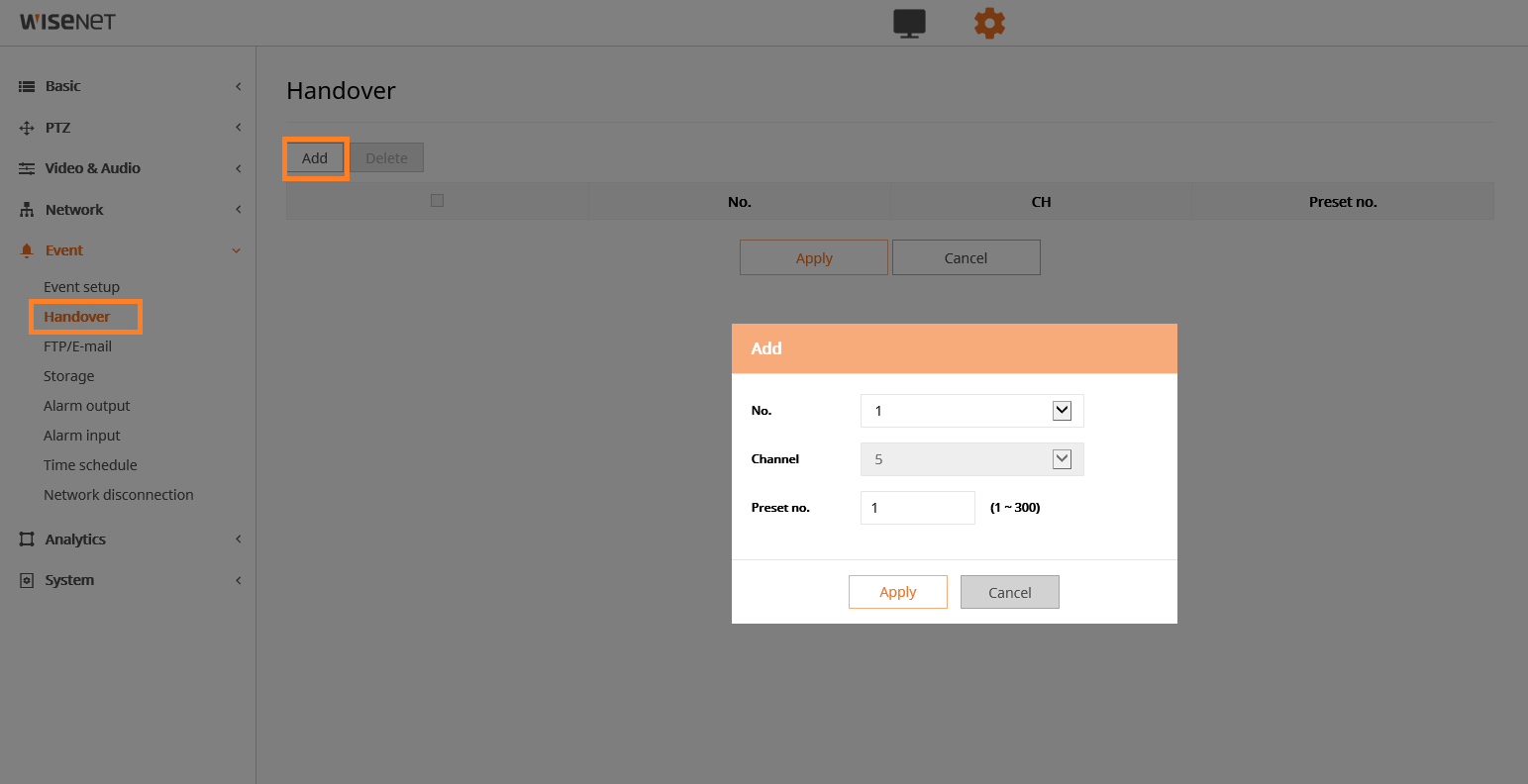The height and width of the screenshot is (784, 1528).
Task: Expand the Network menu chevron
Action: click(238, 210)
